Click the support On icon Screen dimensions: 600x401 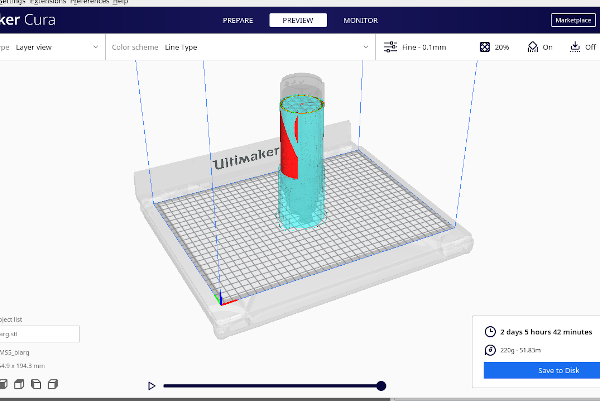point(533,47)
